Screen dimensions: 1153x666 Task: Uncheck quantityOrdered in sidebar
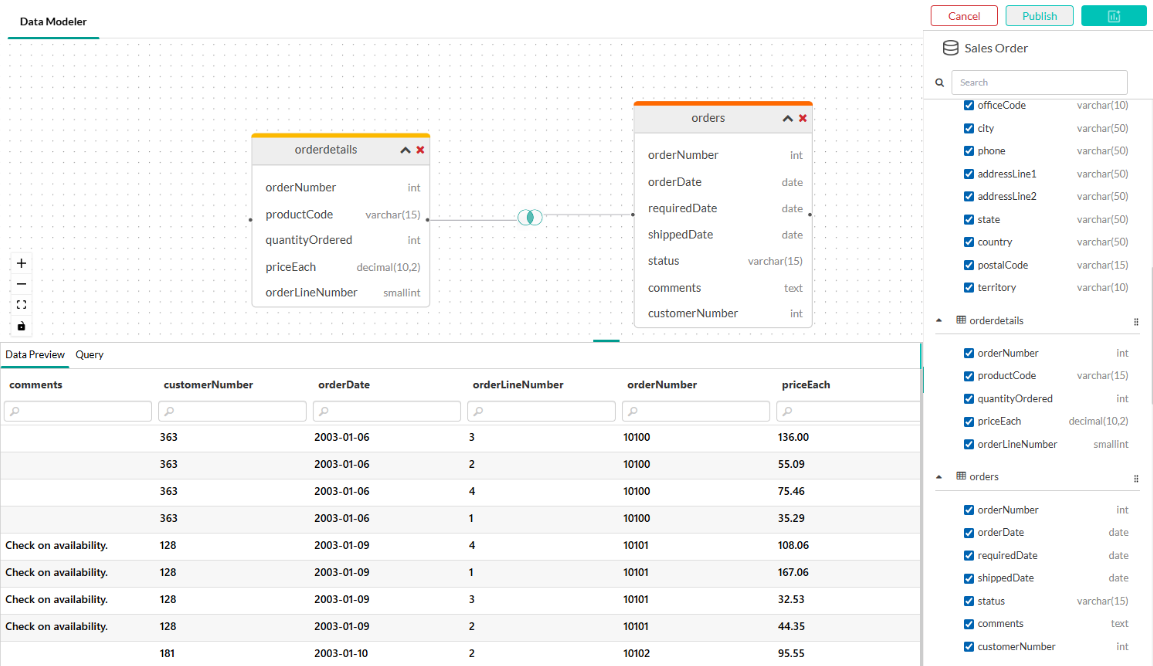tap(968, 398)
